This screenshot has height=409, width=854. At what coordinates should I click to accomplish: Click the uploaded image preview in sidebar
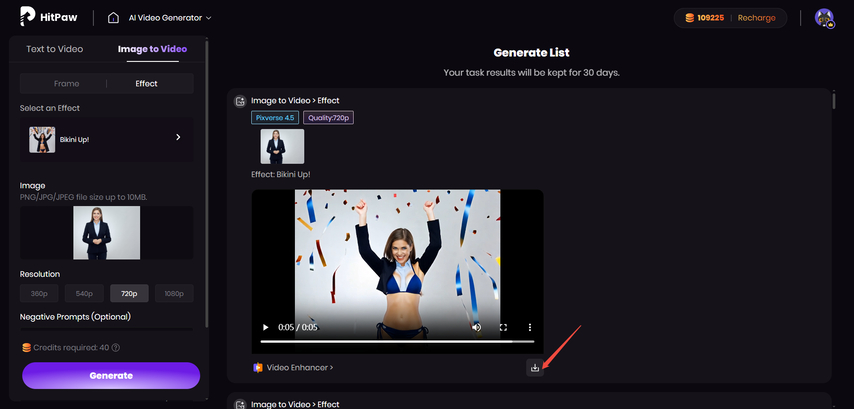107,233
